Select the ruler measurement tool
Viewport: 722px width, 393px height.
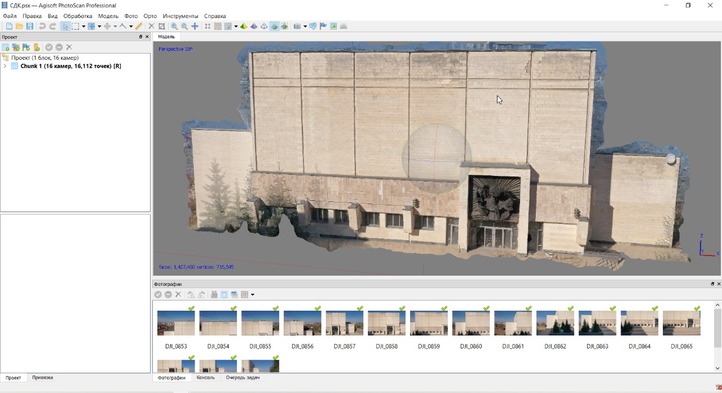click(139, 26)
